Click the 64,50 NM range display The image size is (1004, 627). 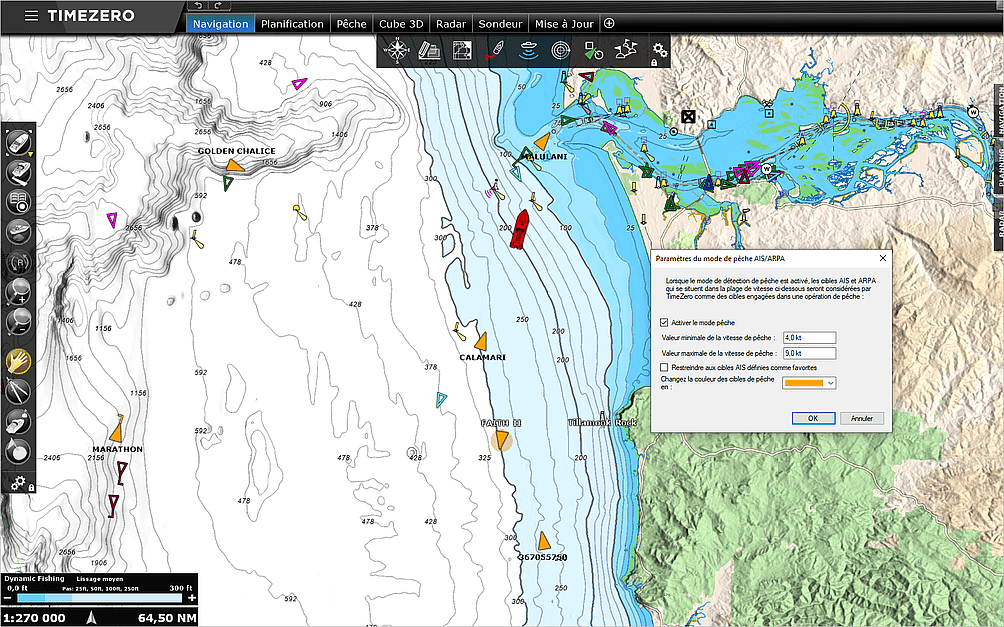(167, 618)
